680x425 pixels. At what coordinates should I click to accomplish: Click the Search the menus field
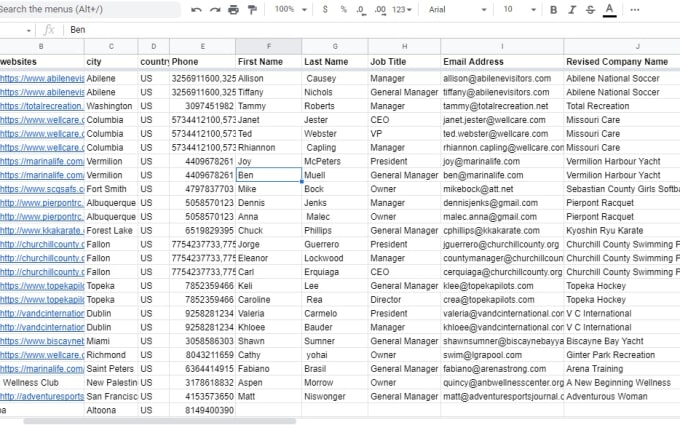point(90,9)
